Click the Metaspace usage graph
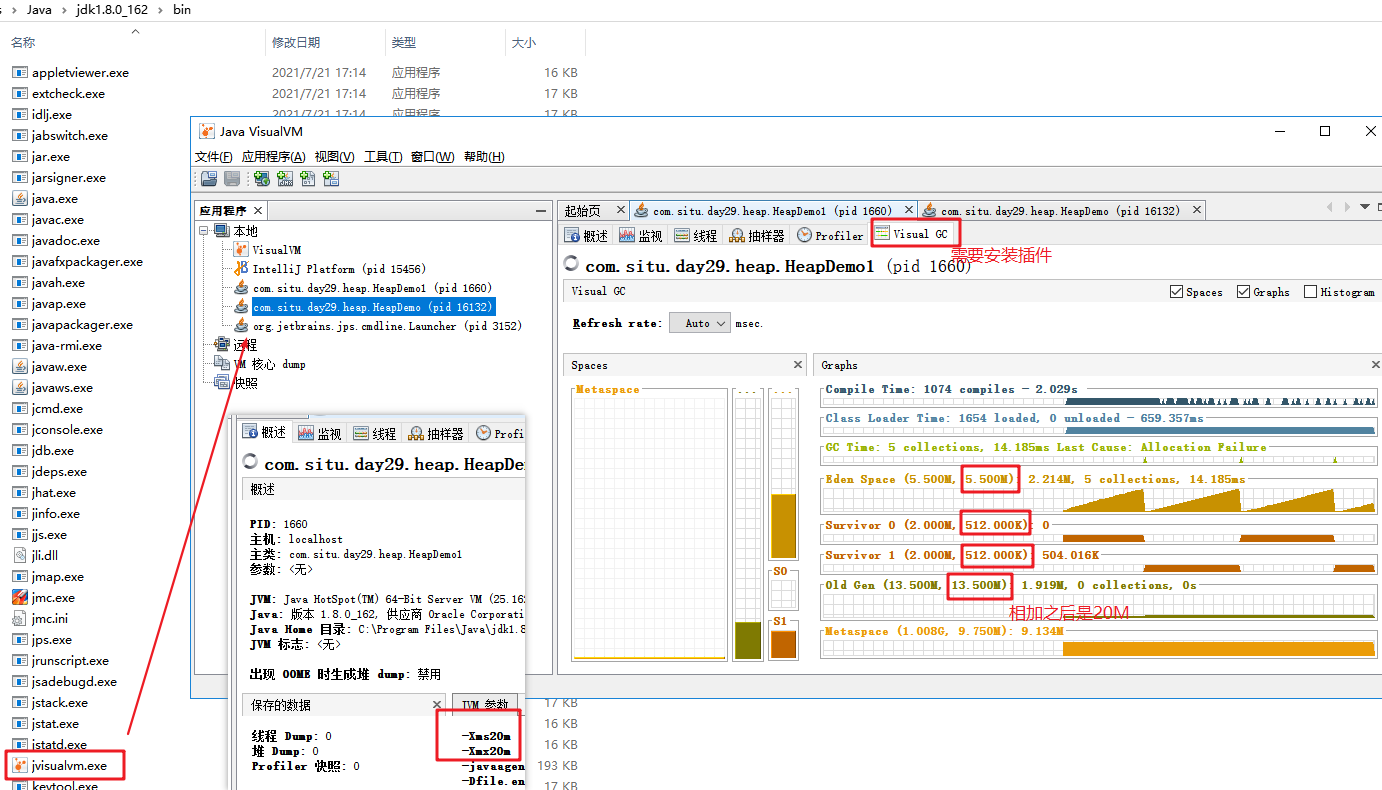This screenshot has height=790, width=1382. point(1098,647)
